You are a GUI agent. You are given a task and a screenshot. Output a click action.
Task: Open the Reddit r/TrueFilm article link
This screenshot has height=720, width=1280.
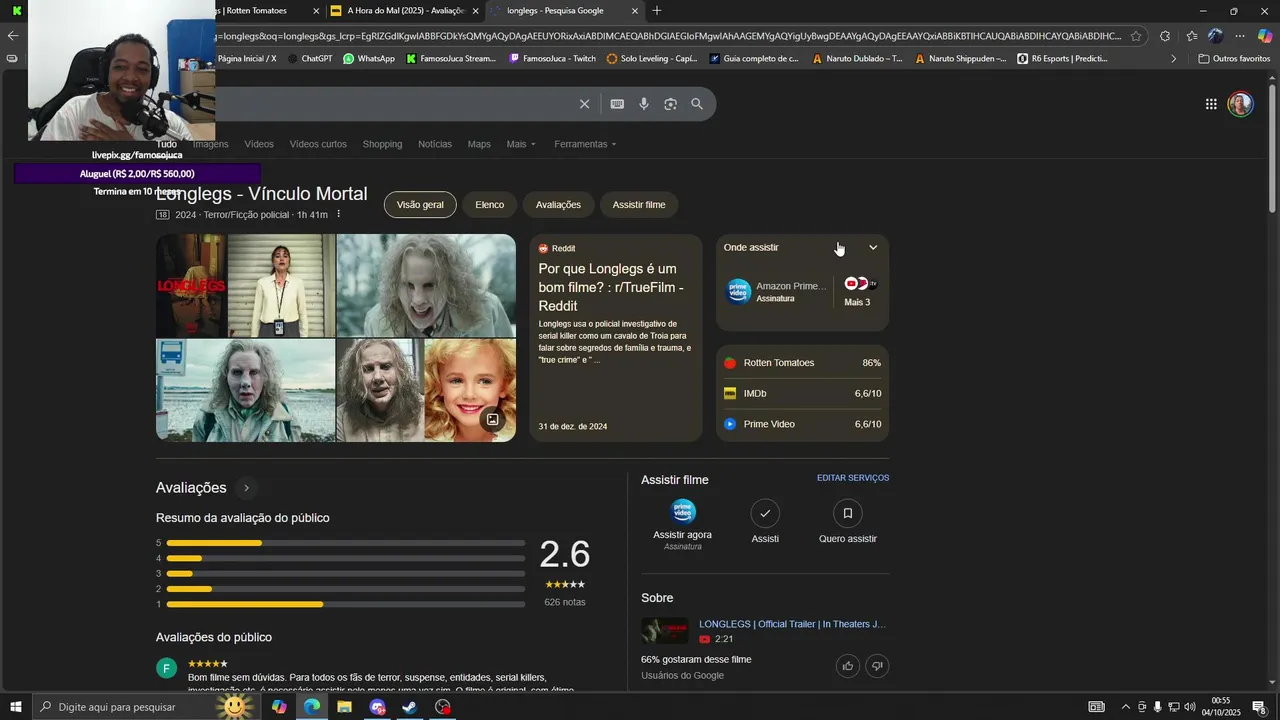click(611, 287)
